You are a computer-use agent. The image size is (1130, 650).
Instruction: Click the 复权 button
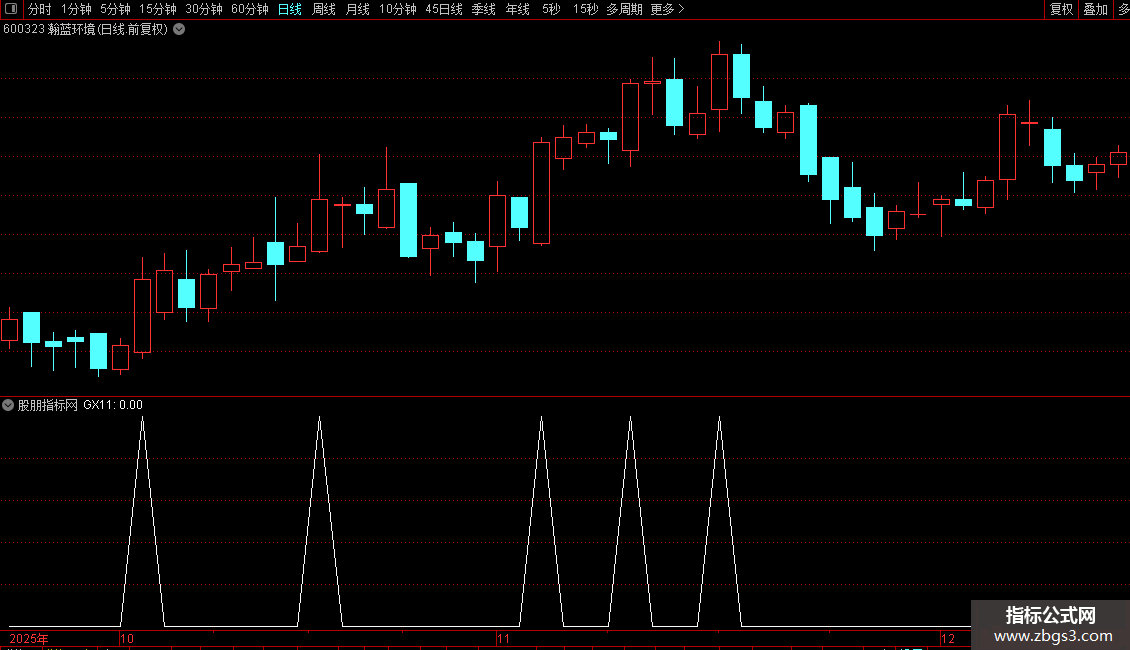click(1062, 9)
